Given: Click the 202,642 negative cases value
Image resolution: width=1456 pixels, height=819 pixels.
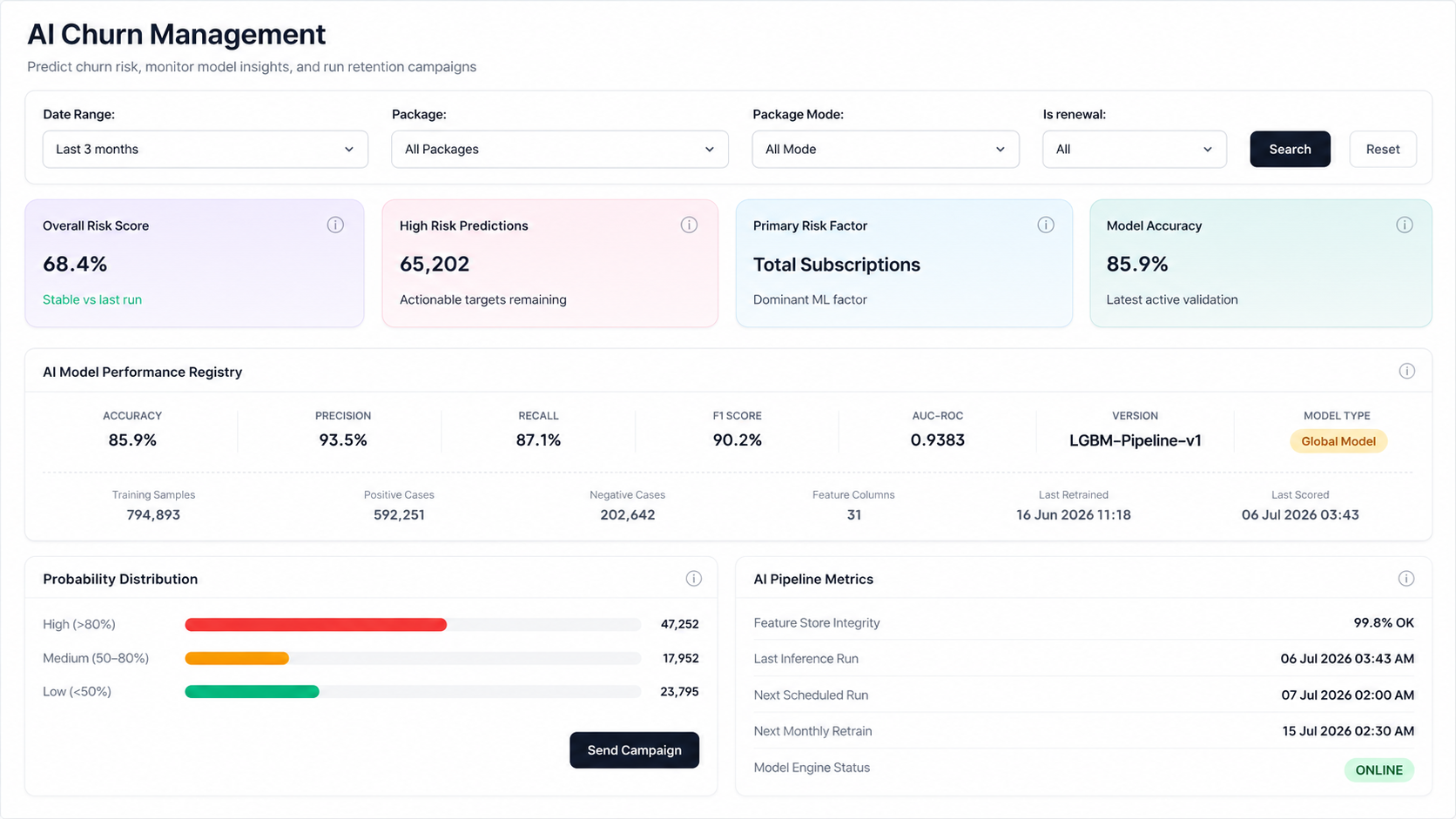Looking at the screenshot, I should pos(627,515).
